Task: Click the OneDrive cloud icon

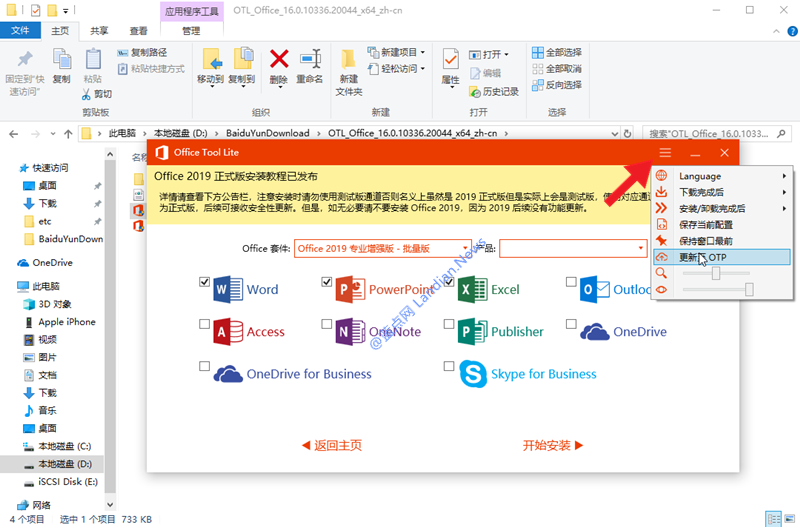Action: (595, 332)
